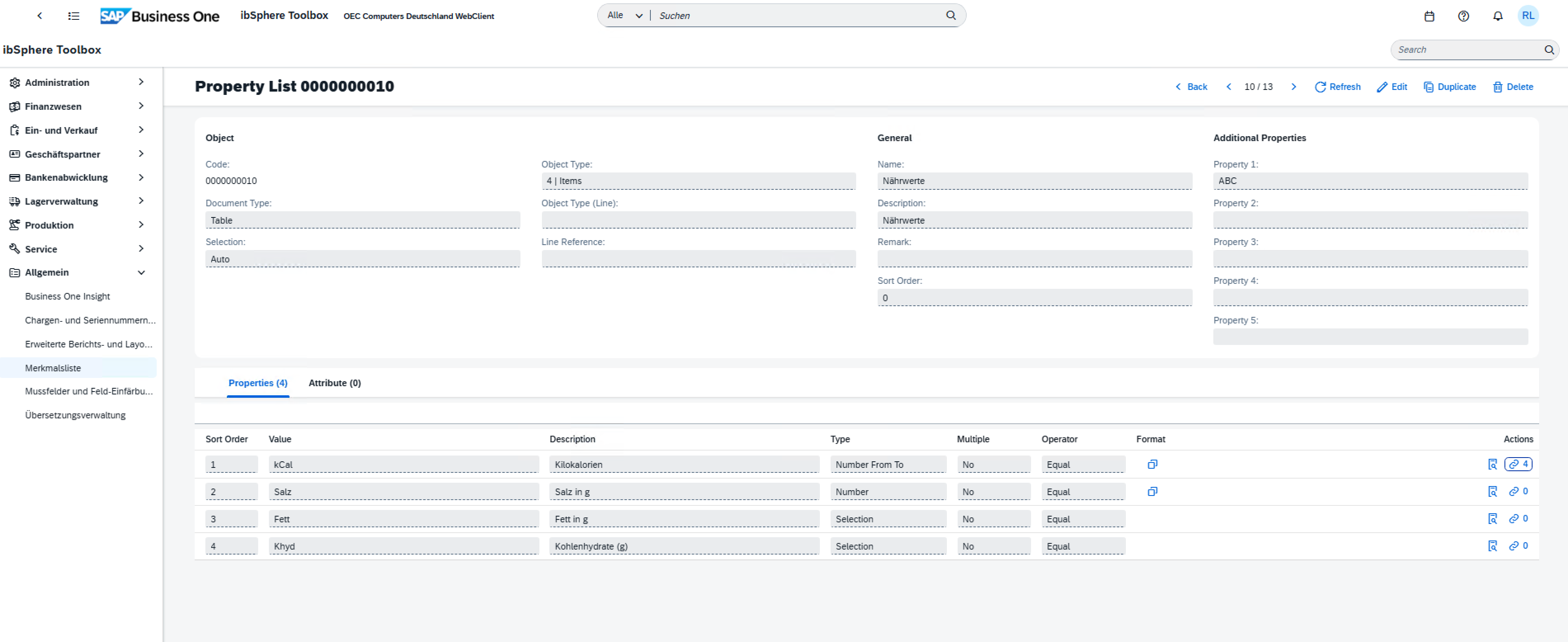Image resolution: width=1568 pixels, height=642 pixels.
Task: Click link count button in kCal row
Action: tap(1518, 464)
